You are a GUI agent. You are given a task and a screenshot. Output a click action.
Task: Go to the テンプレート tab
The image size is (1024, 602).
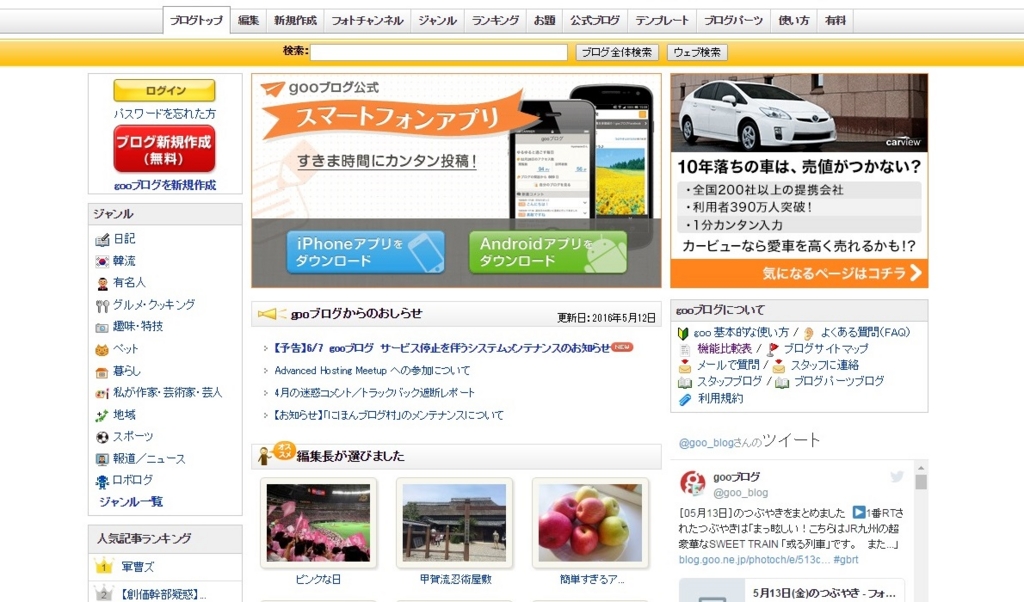click(x=662, y=20)
